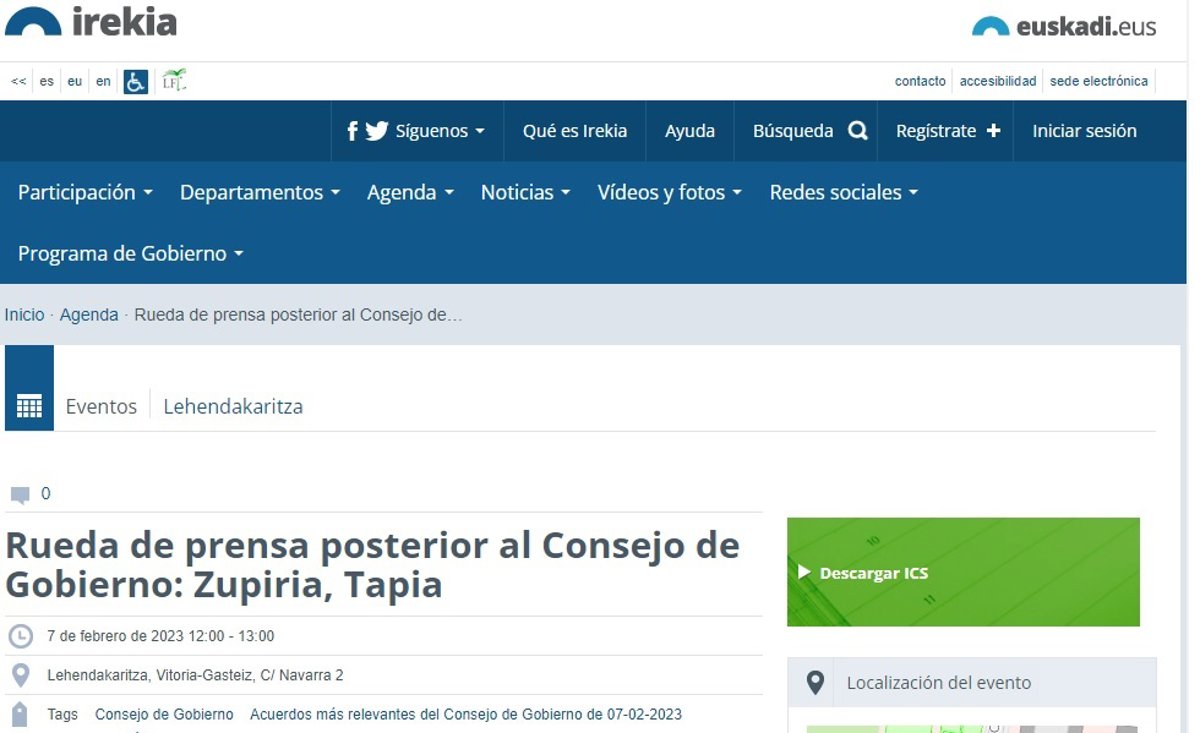Click the comment bubble icon
This screenshot has width=1200, height=733.
(20, 494)
